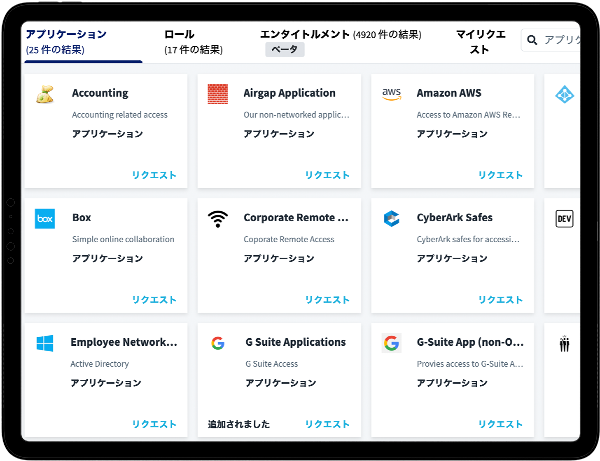Click 'Provies access to G-Suite A...' description

[470, 364]
